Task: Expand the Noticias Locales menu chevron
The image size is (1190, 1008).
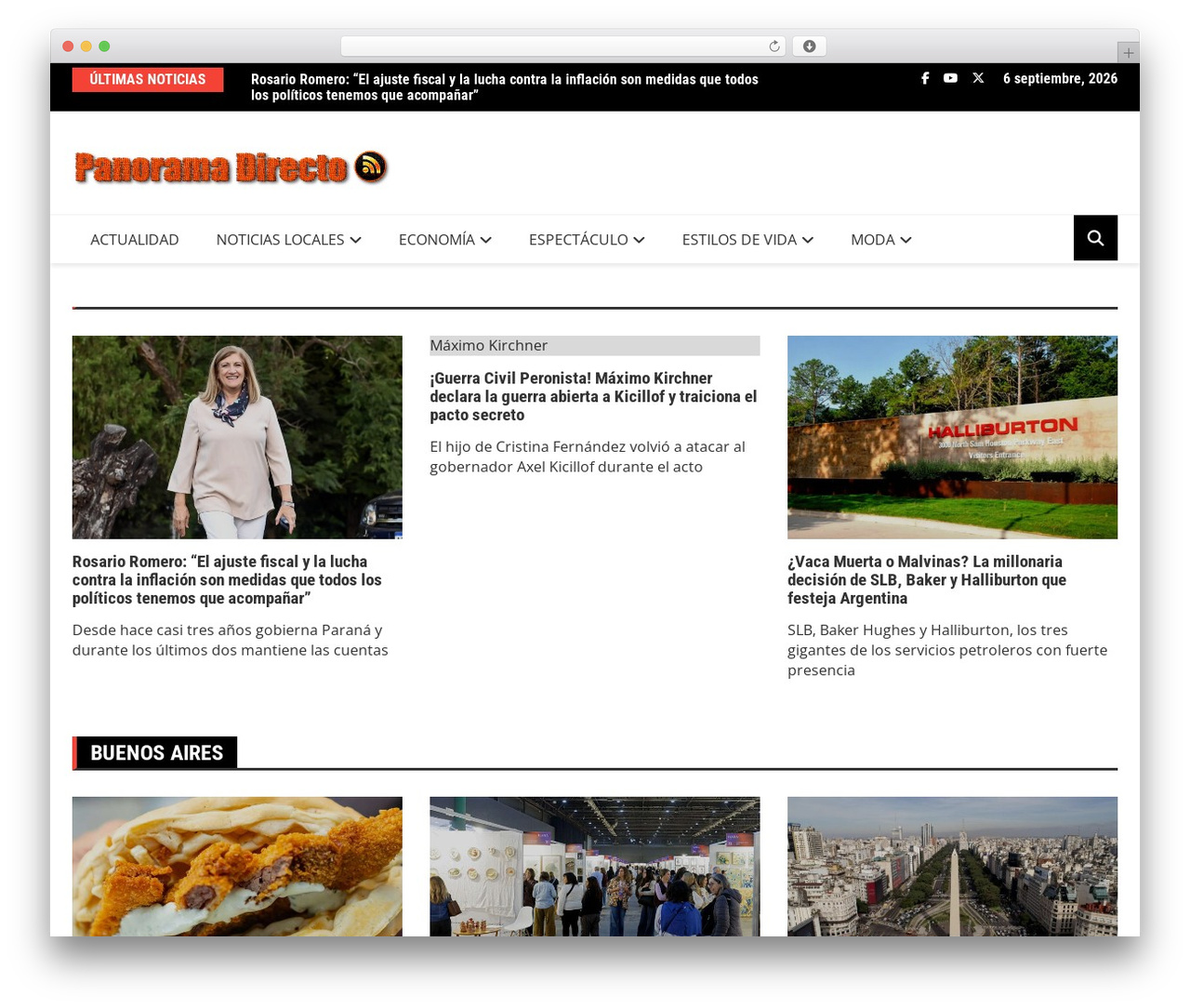Action: [355, 240]
